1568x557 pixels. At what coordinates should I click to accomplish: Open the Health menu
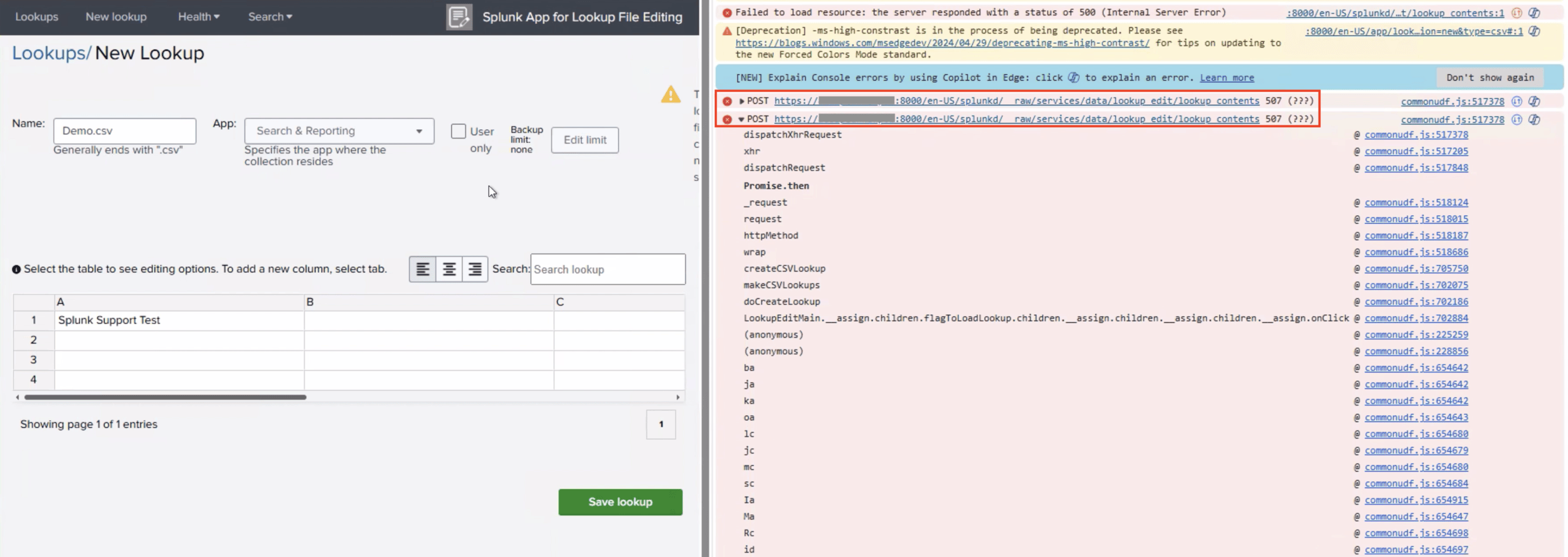[x=198, y=17]
